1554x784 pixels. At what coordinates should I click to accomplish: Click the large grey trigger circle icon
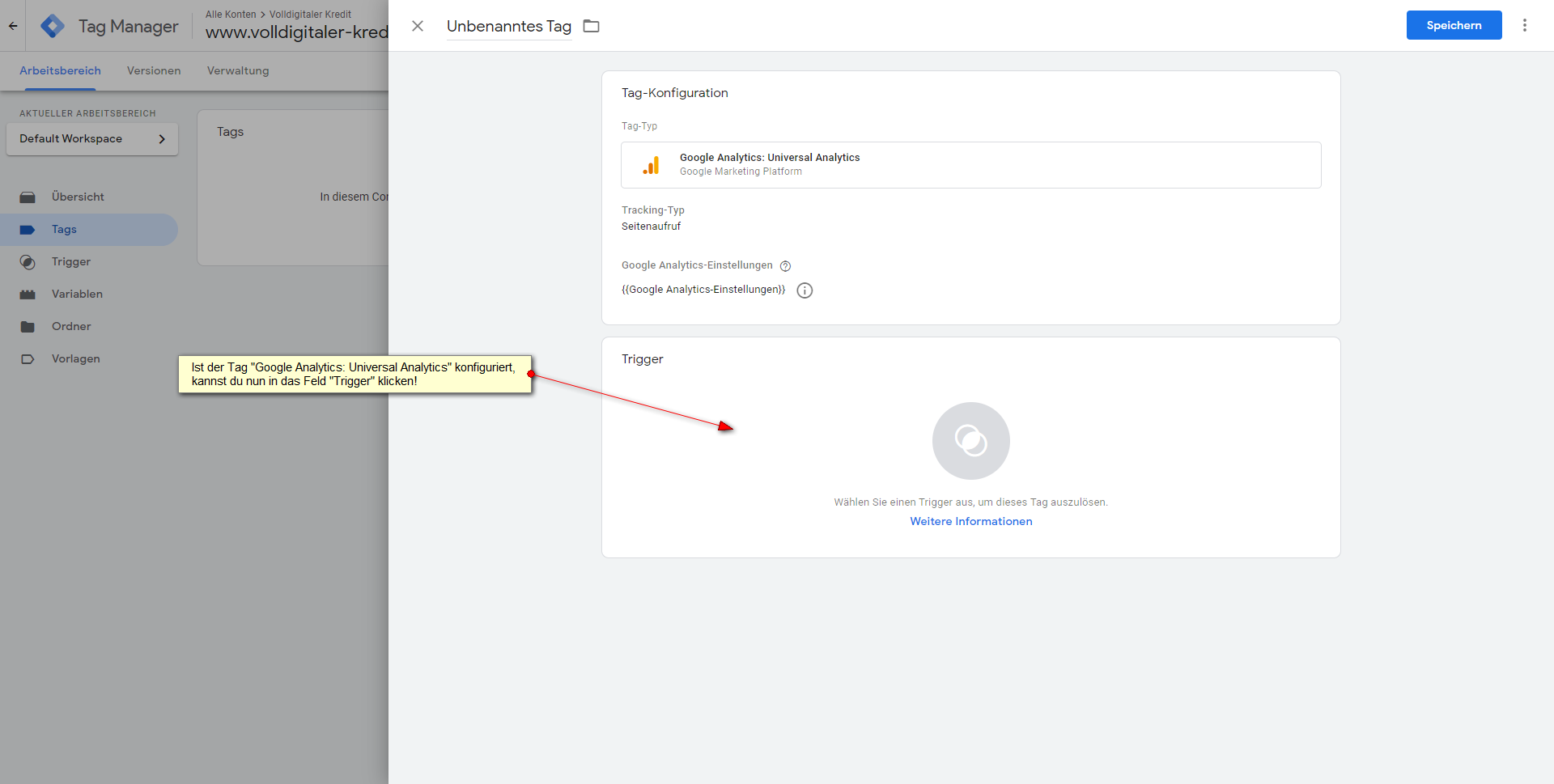[971, 441]
